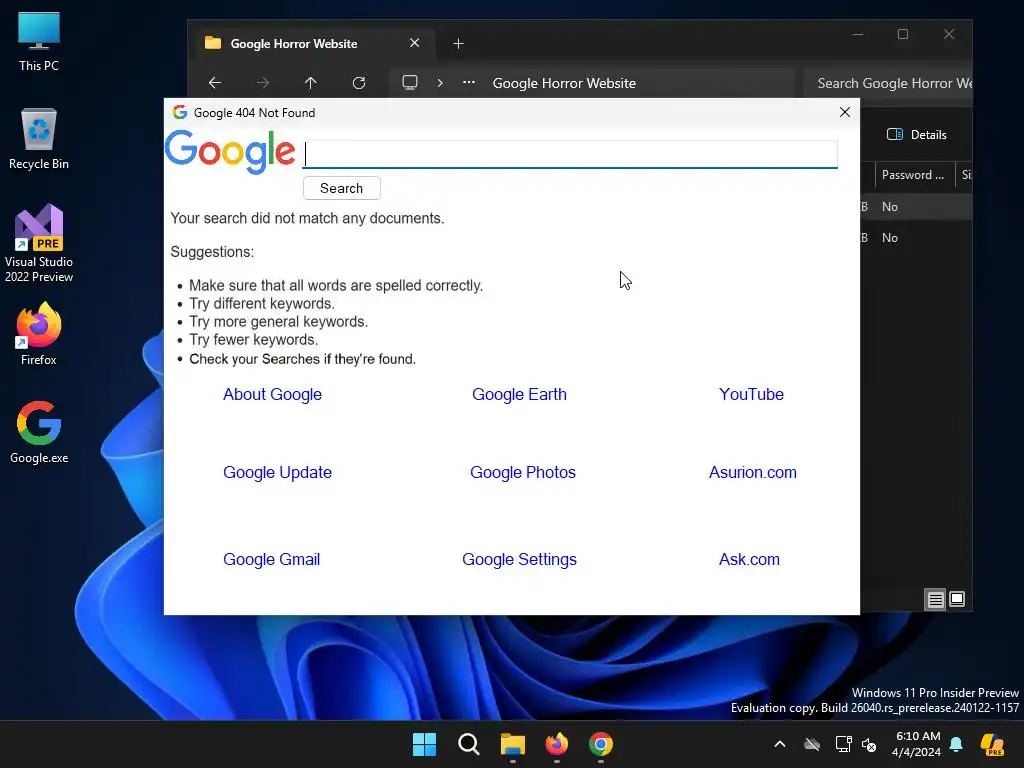
Task: Click the Search button under the search box
Action: (342, 188)
